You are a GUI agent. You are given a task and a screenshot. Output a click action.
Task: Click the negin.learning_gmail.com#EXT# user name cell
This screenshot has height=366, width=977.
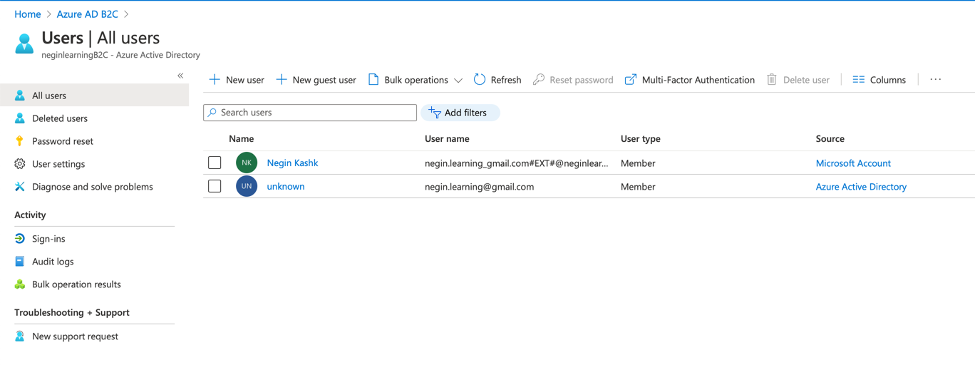pos(517,163)
